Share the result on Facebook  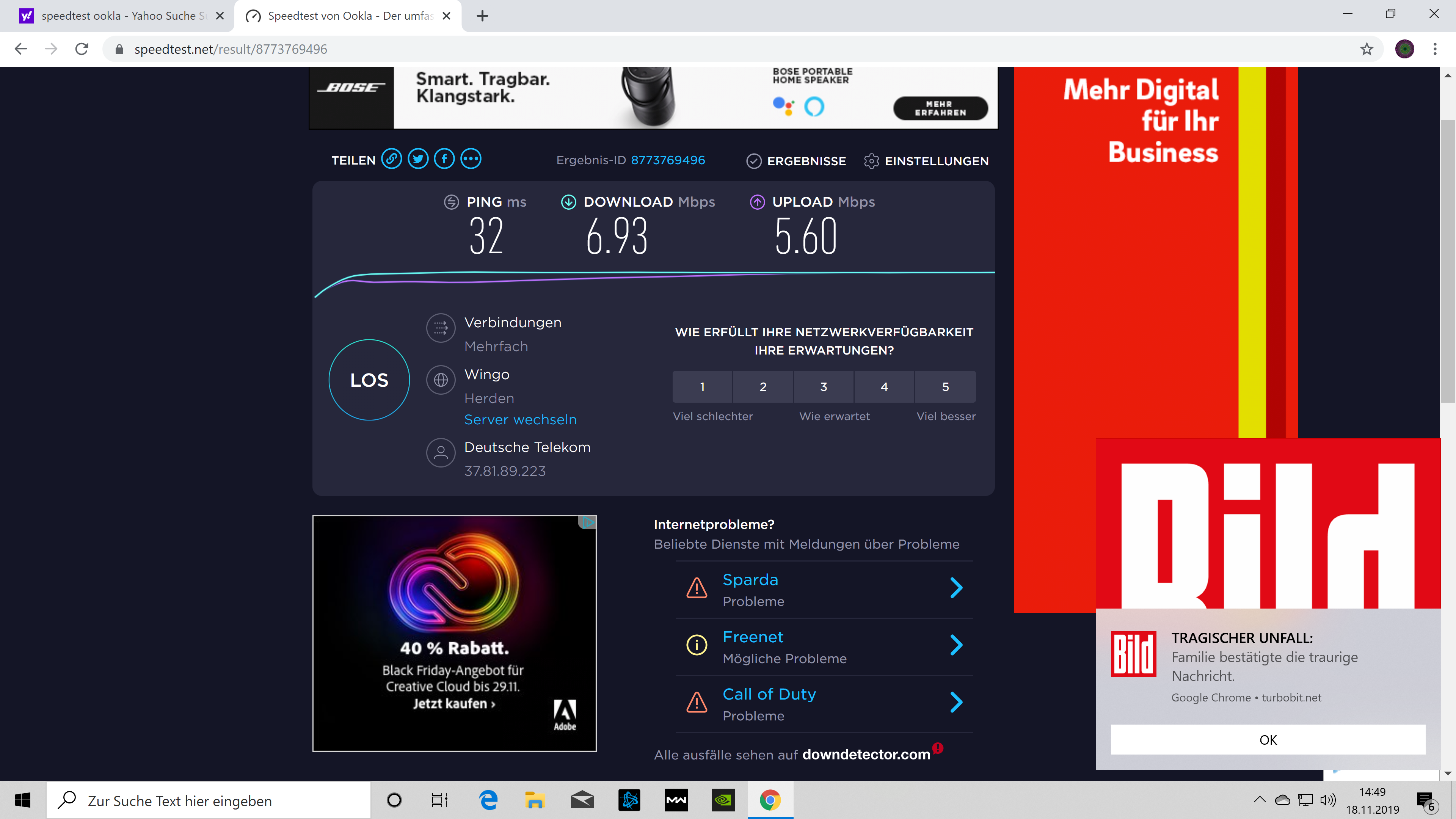[444, 159]
